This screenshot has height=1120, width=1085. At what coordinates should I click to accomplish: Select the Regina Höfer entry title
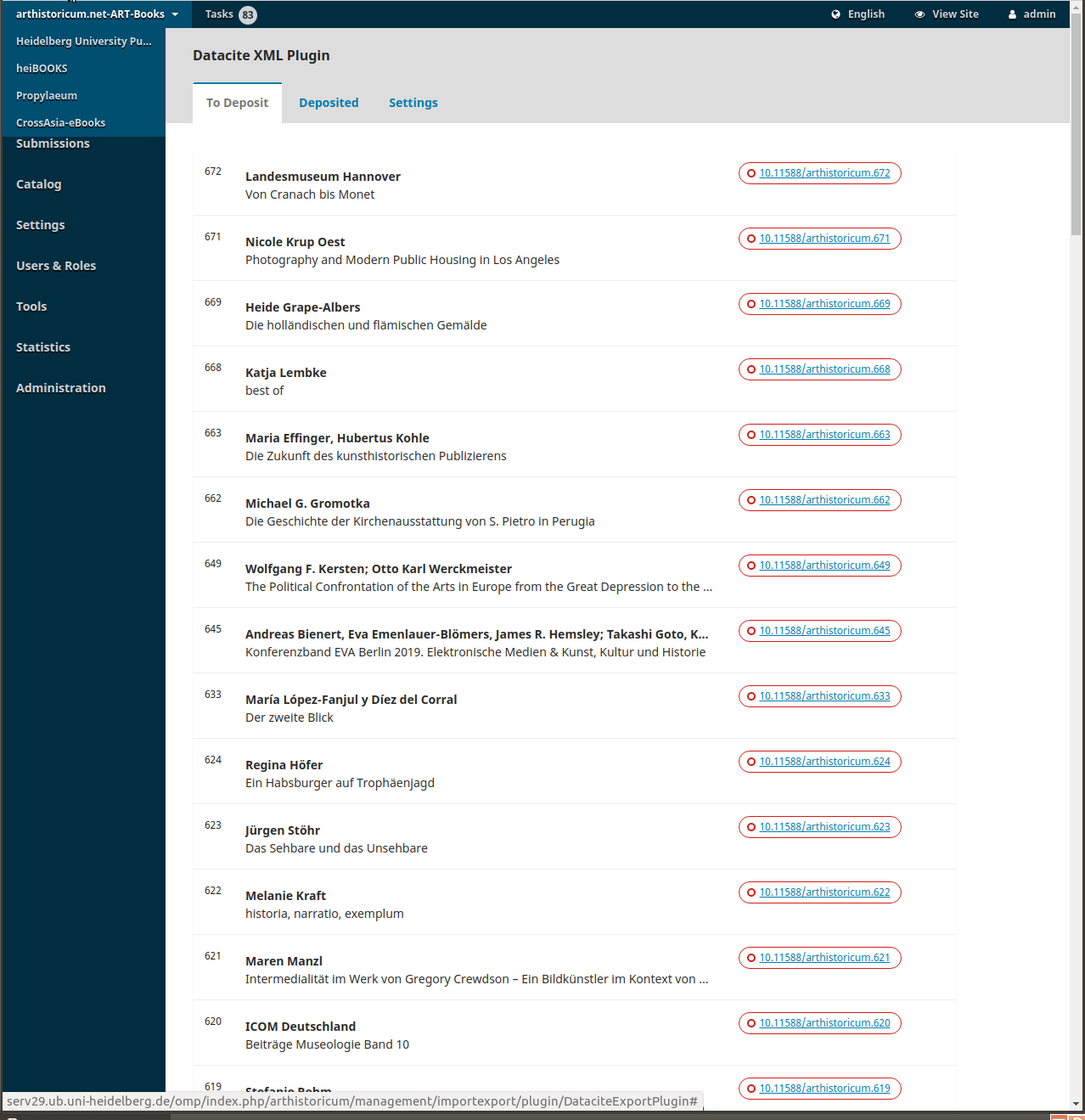284,765
